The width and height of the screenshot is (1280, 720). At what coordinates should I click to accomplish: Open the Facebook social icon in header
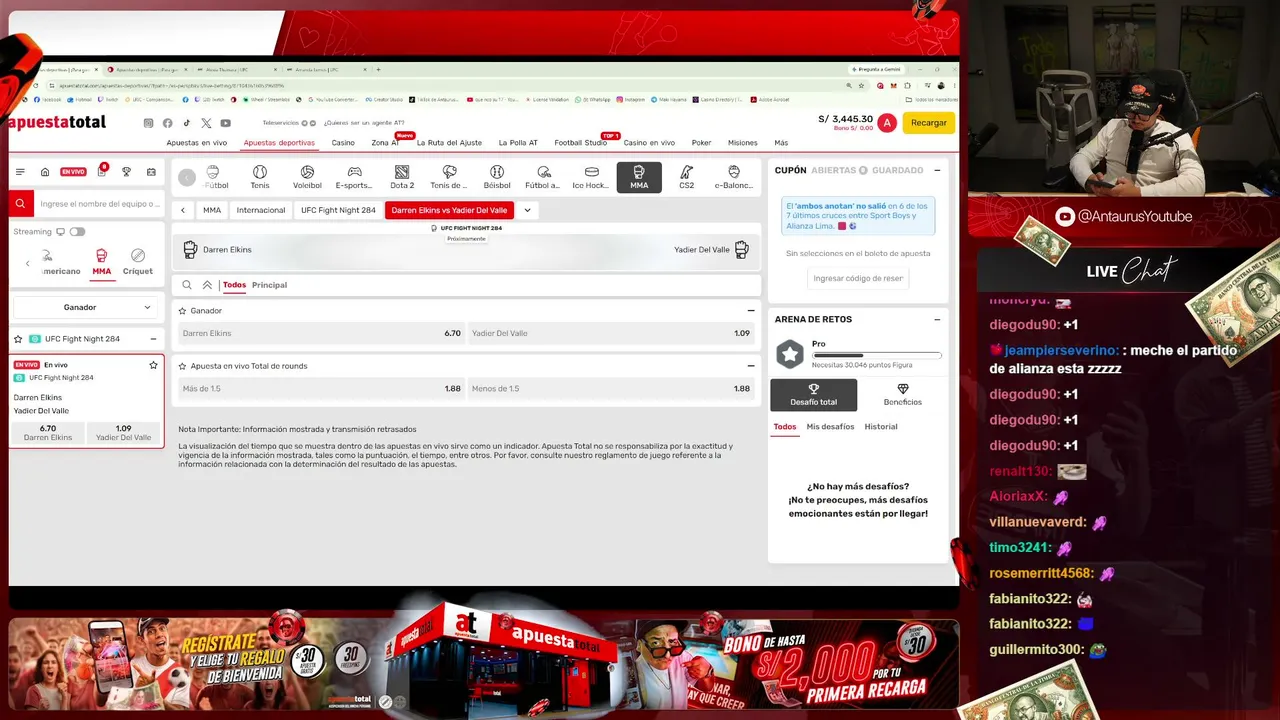167,123
